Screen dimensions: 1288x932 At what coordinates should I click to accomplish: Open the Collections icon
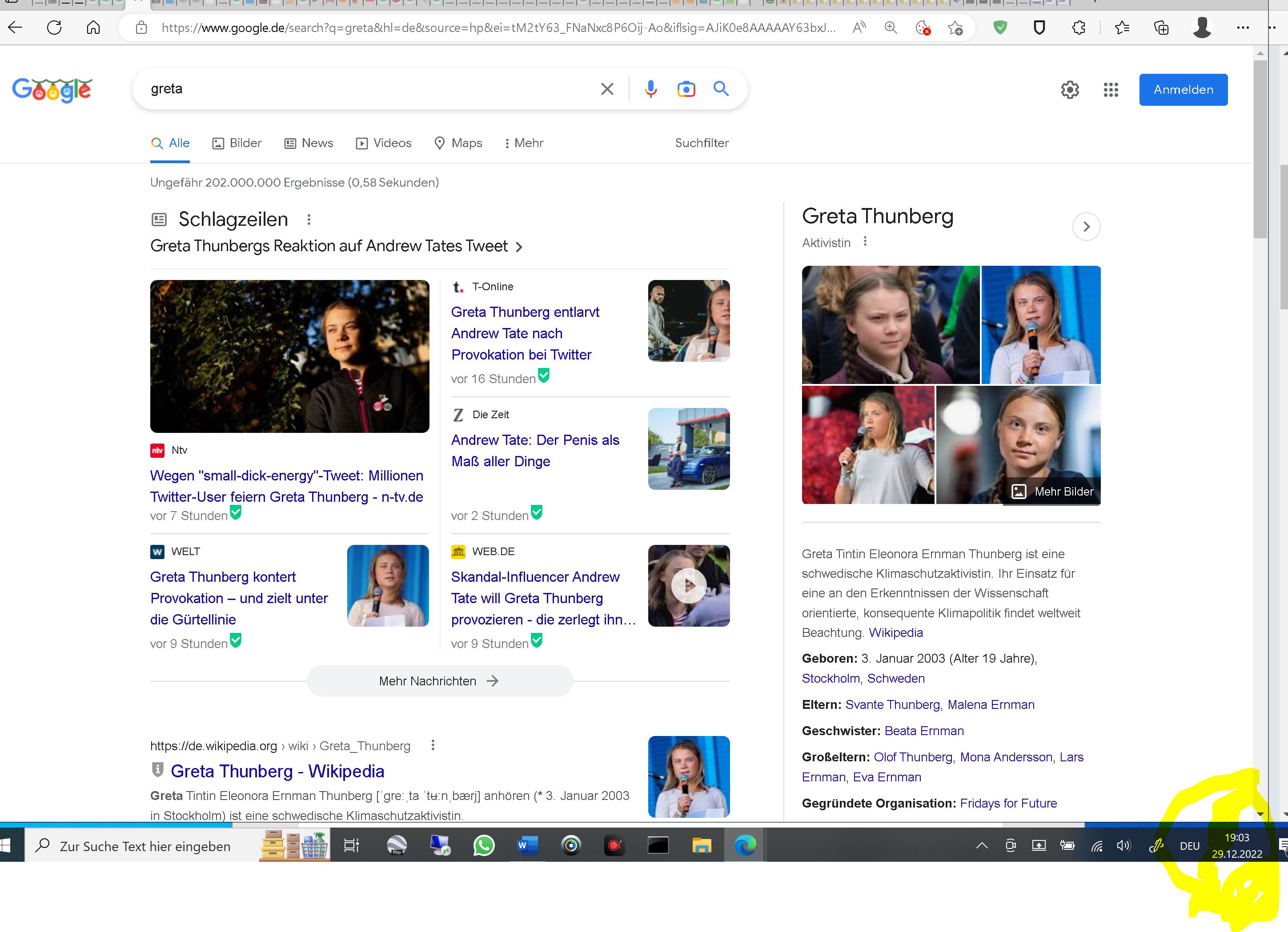coord(1161,27)
